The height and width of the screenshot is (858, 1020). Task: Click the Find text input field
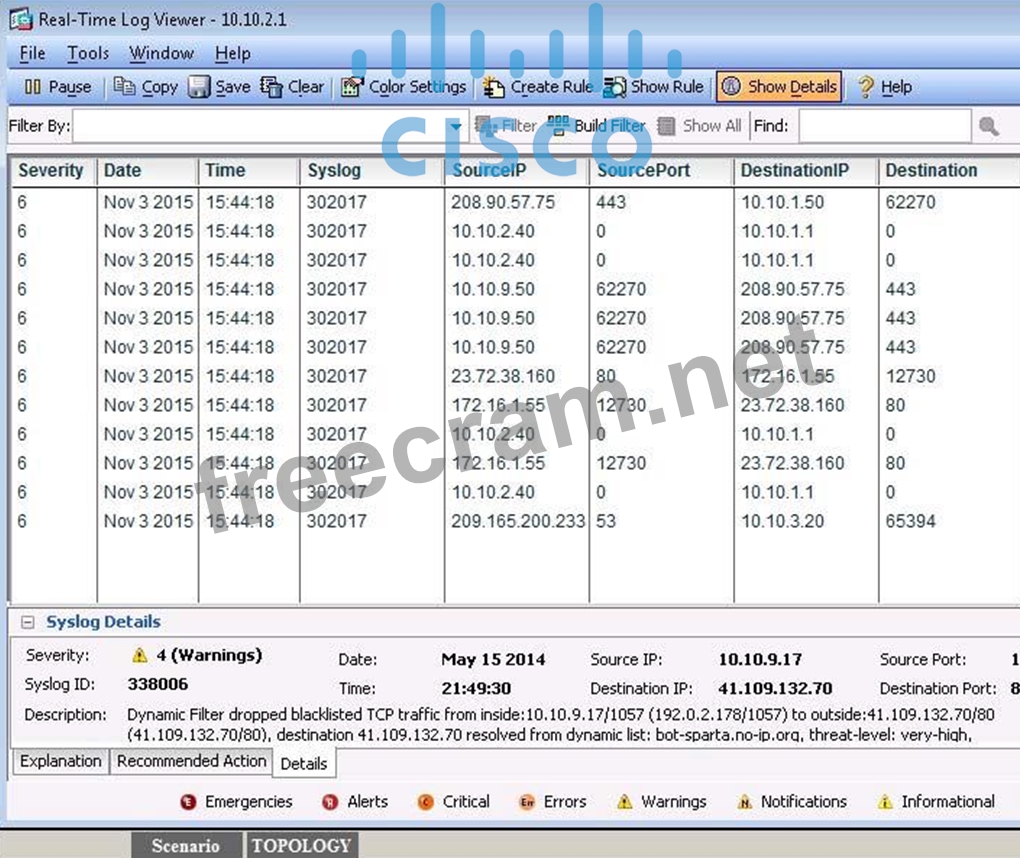point(884,126)
